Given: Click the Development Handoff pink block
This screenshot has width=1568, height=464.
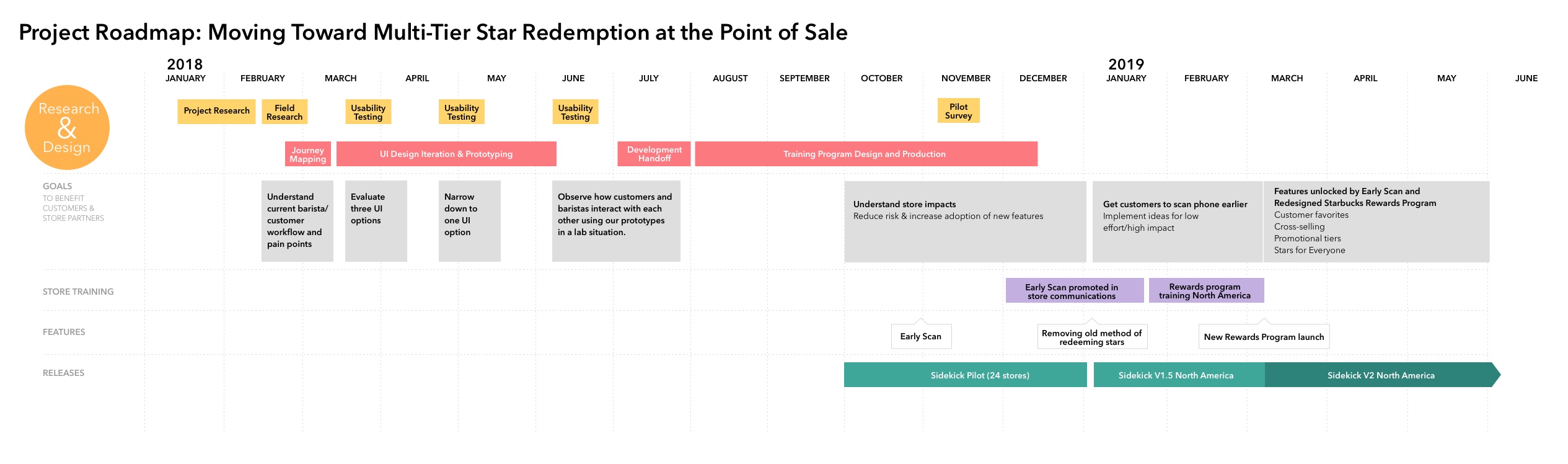Looking at the screenshot, I should (x=654, y=154).
